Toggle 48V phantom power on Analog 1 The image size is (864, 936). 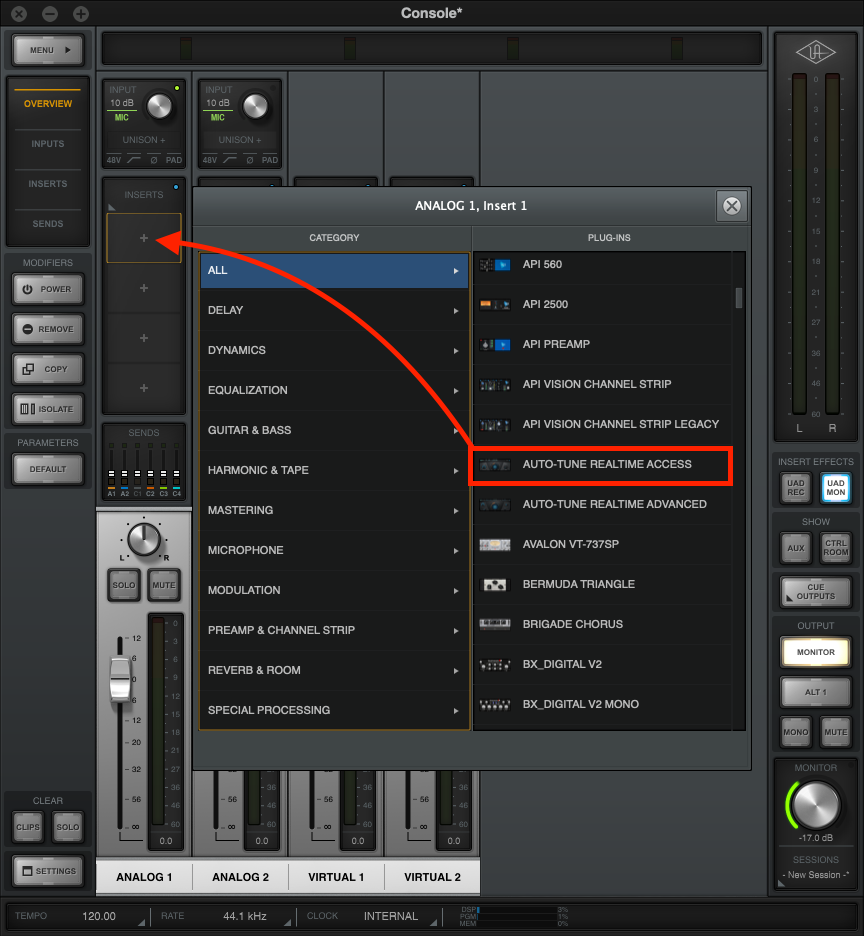(x=113, y=160)
